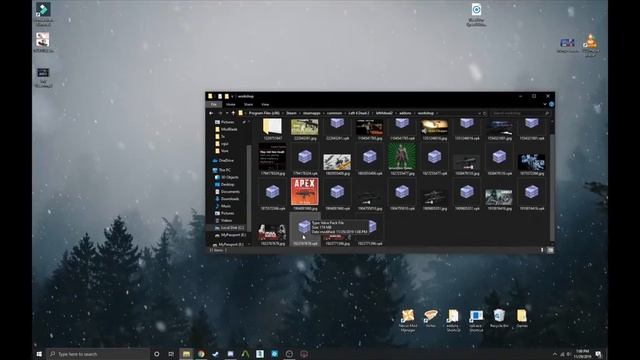
Task: Open the address bar history dropdown
Action: pos(479,113)
